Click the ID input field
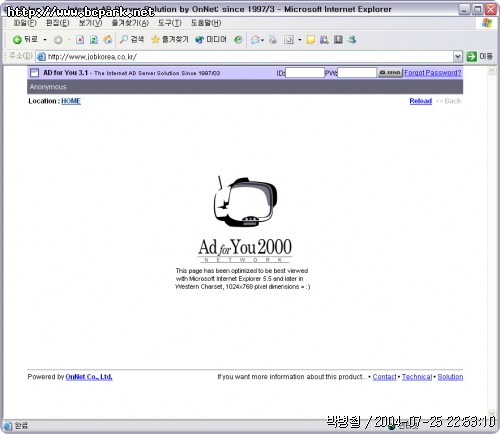 point(305,72)
